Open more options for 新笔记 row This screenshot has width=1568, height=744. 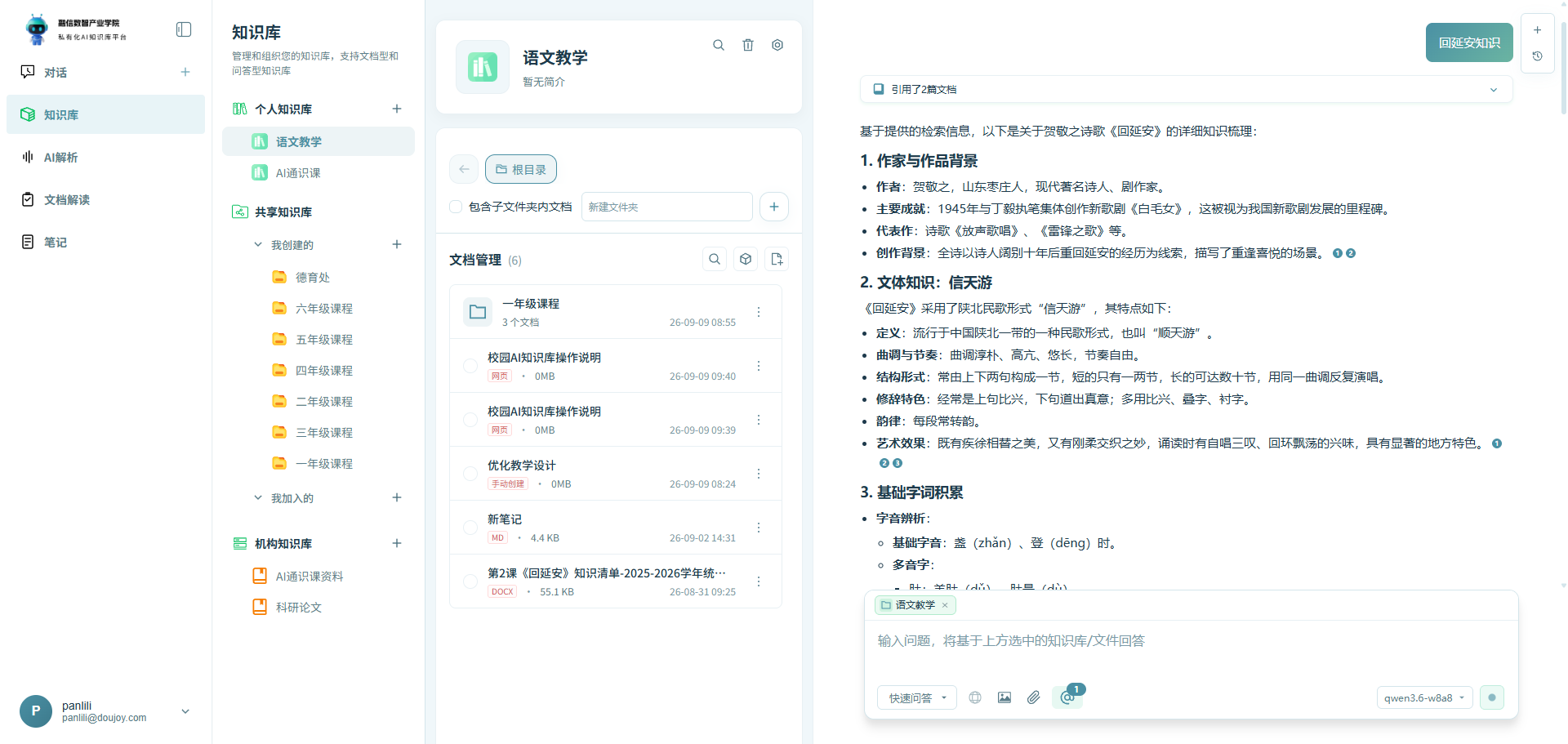759,528
